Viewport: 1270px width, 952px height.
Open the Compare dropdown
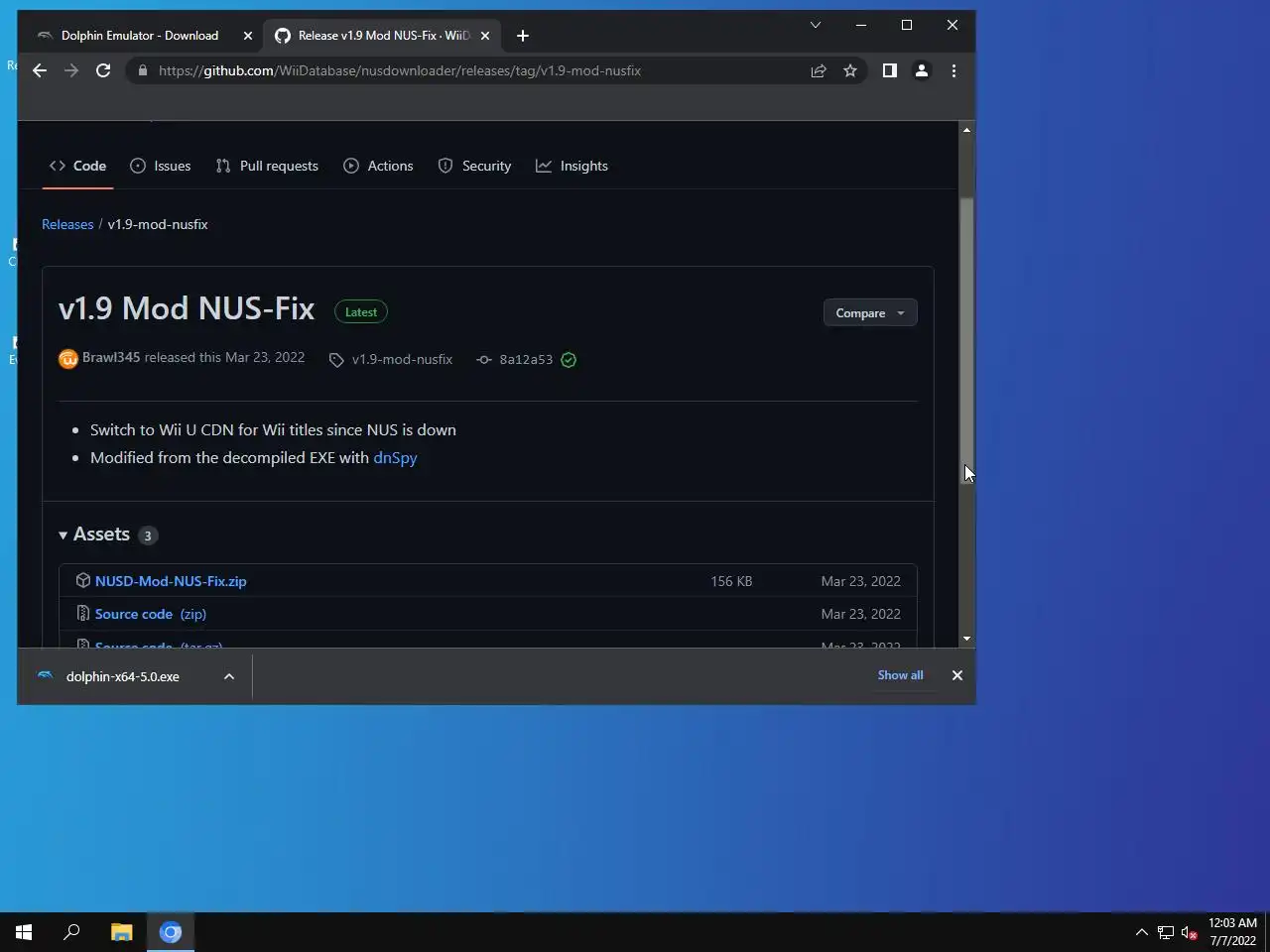870,312
